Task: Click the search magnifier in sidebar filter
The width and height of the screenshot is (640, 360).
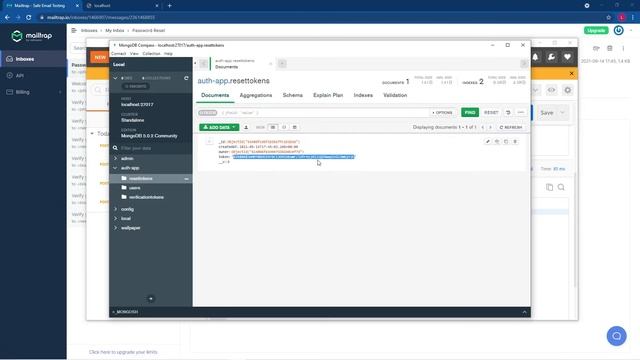Action: tap(116, 148)
